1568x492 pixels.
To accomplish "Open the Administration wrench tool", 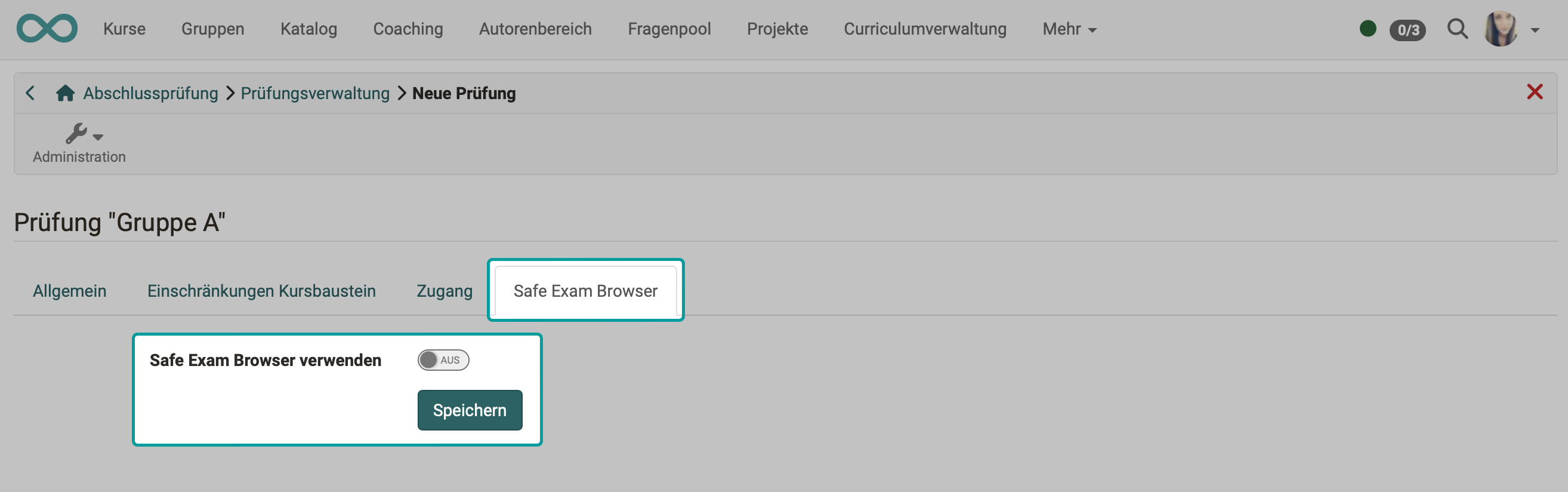I will 79,143.
